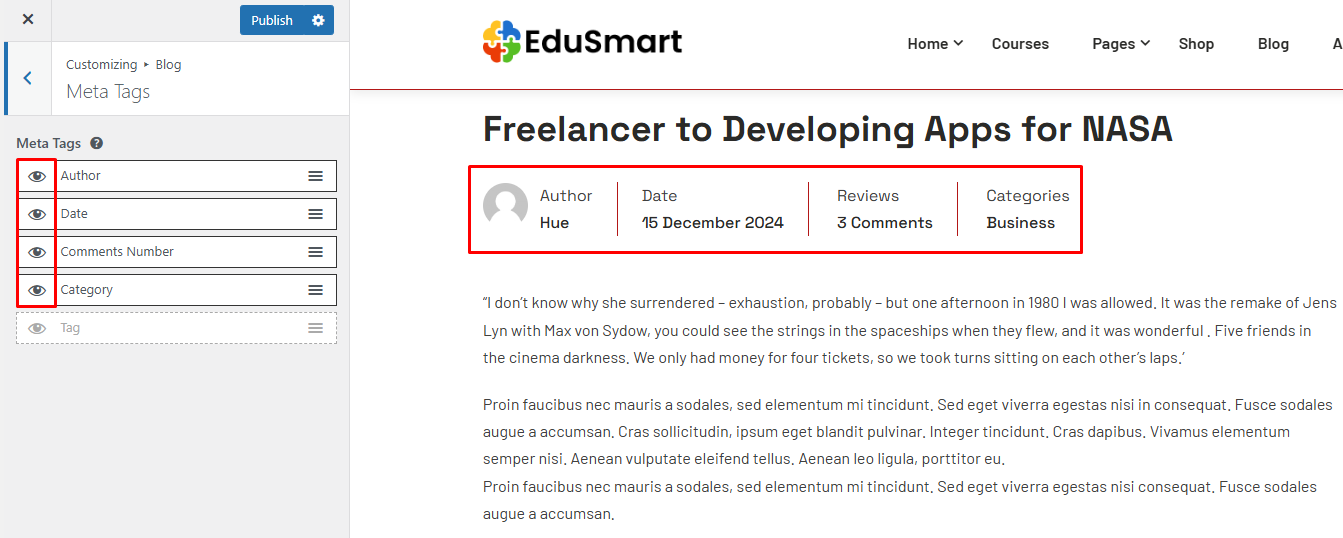
Task: Open the Meta Tags help question icon
Action: [97, 143]
